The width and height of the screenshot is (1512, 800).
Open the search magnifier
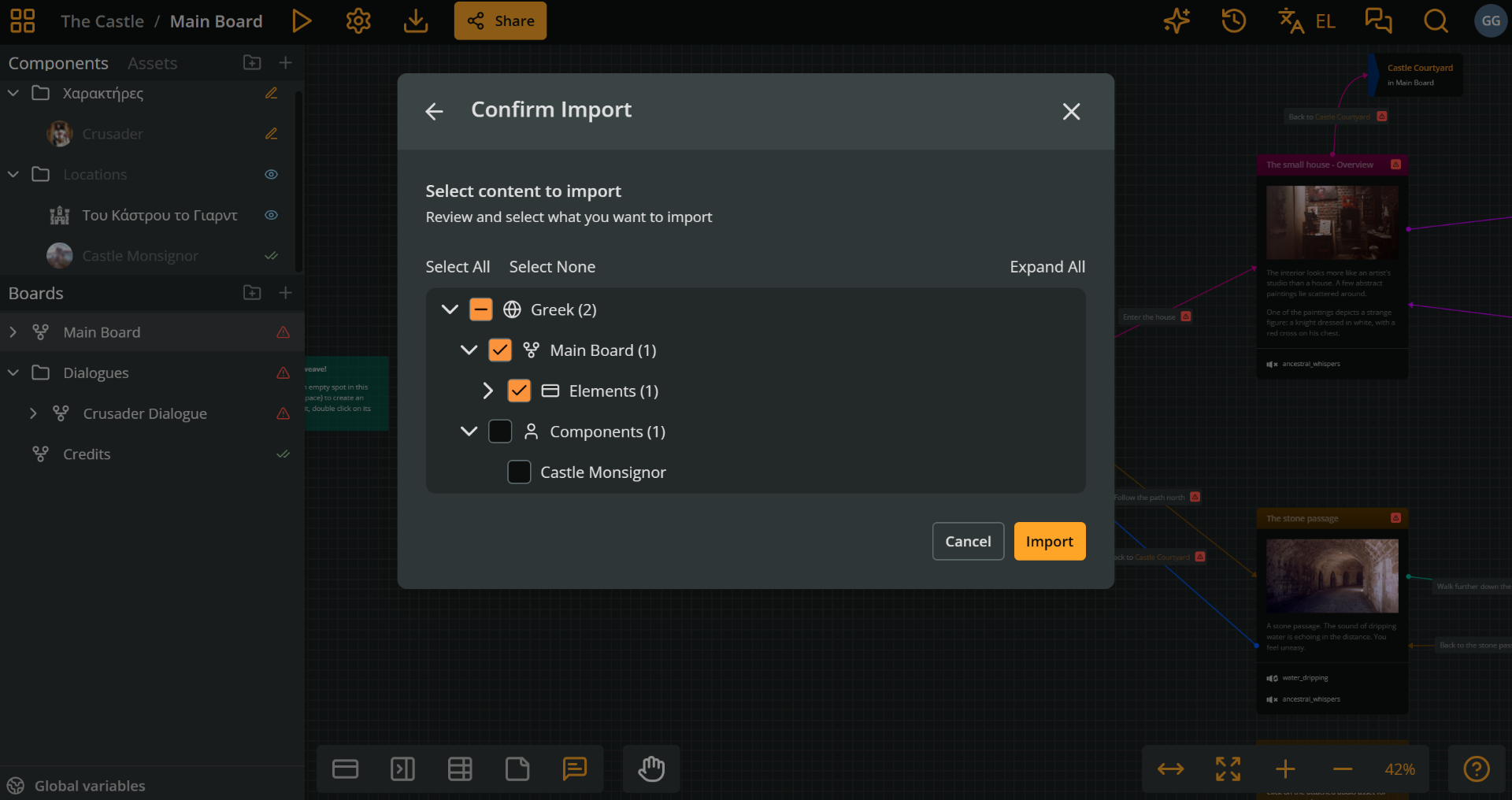[1436, 21]
